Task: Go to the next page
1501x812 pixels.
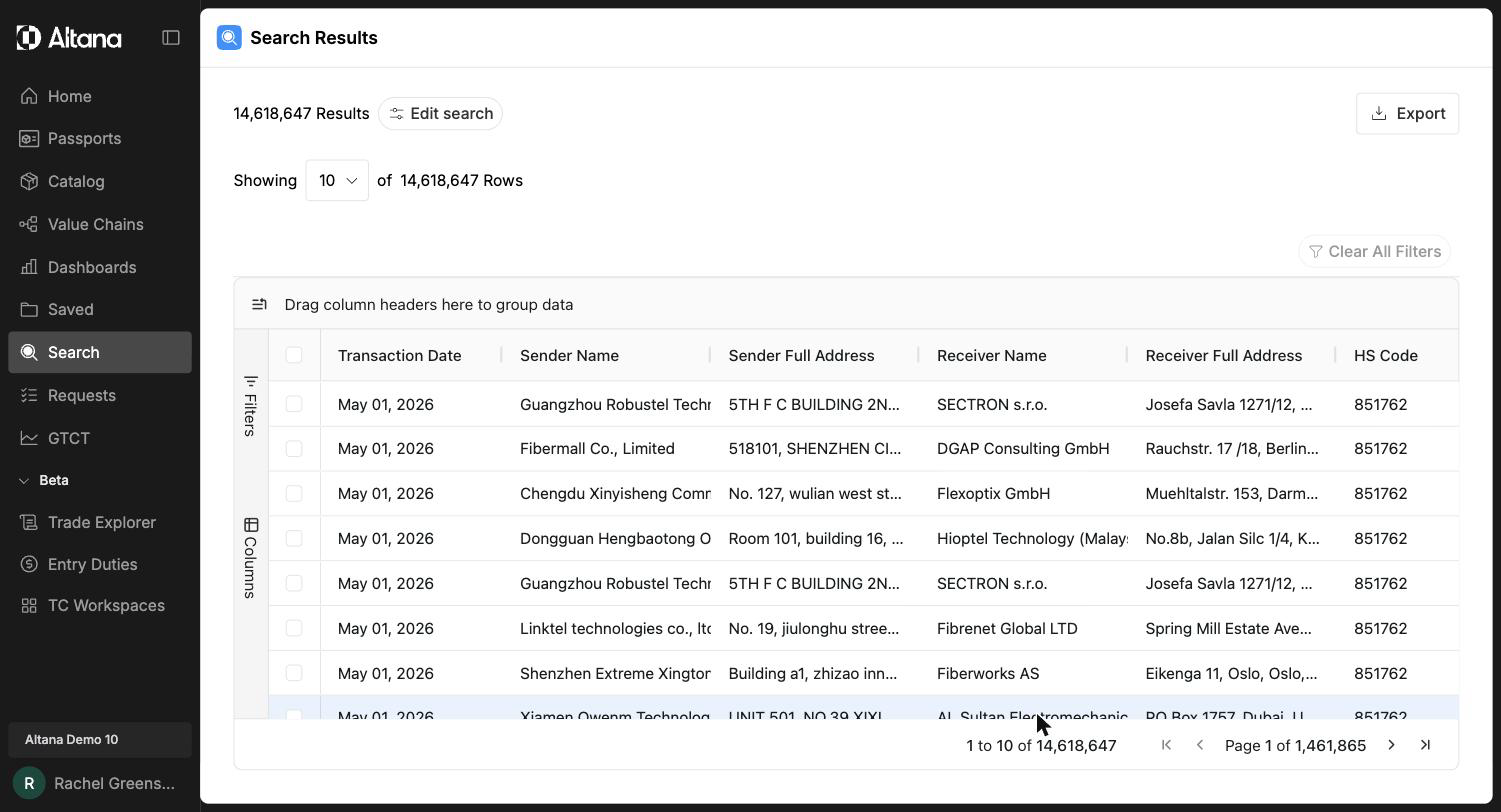Action: point(1391,745)
